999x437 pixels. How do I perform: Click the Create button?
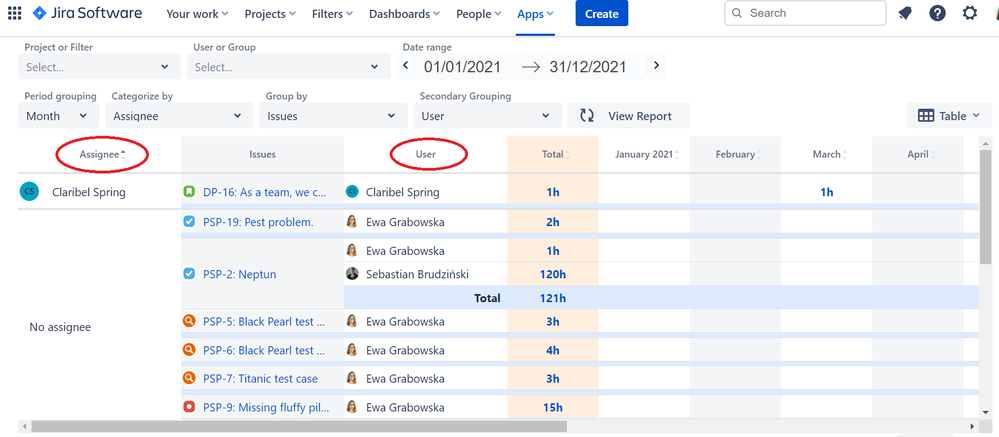tap(601, 14)
